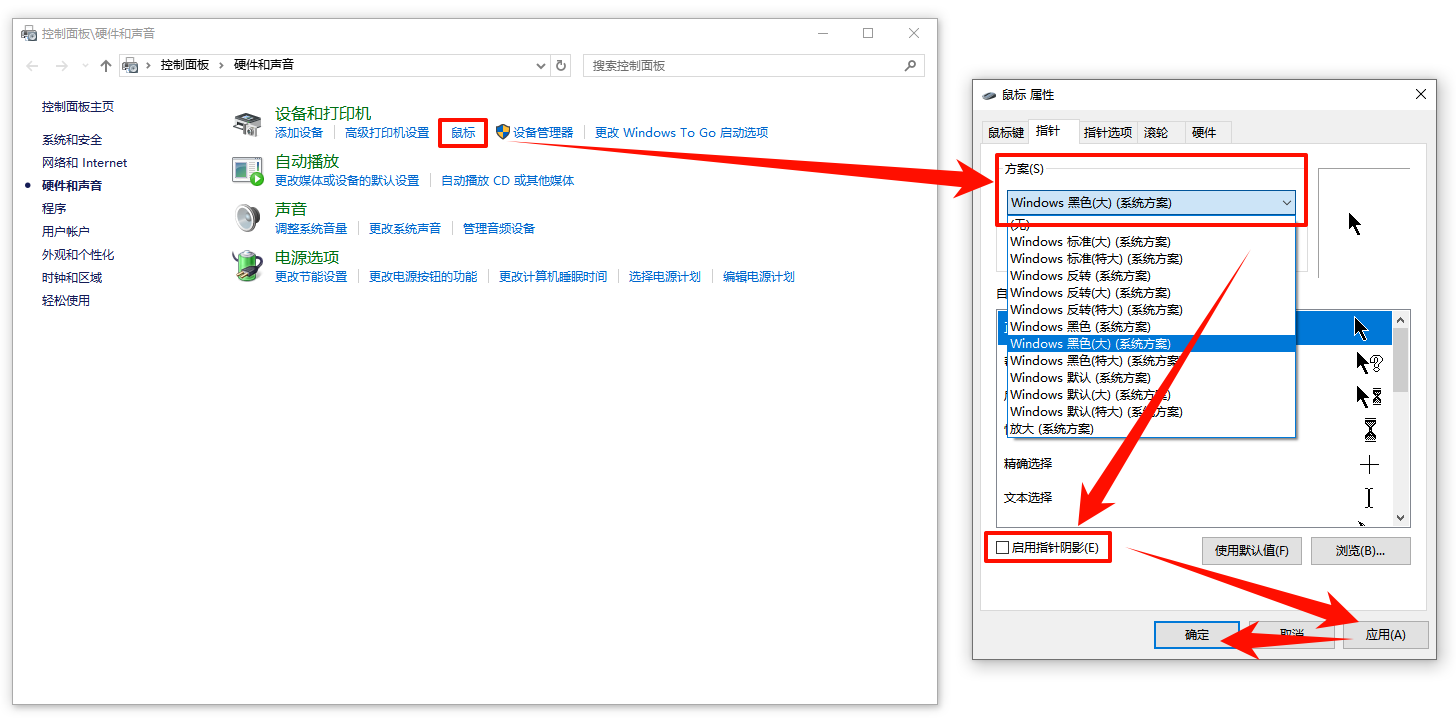Choose Windows 黑色 (系统方案) option
1456x724 pixels.
(1151, 326)
